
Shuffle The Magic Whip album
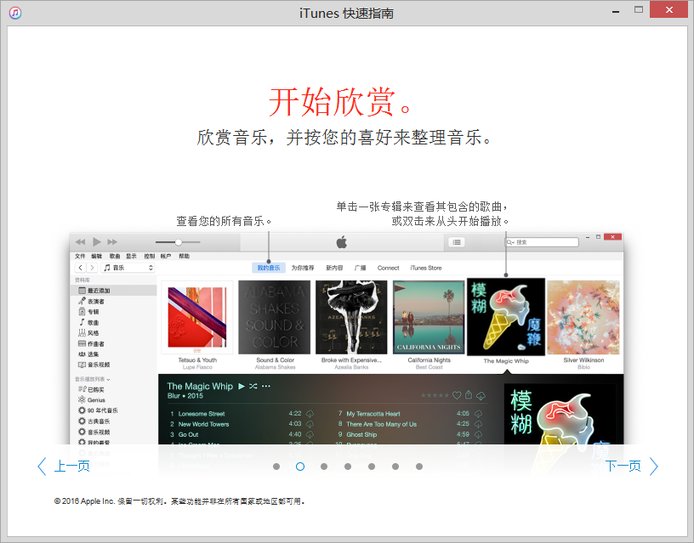click(253, 386)
